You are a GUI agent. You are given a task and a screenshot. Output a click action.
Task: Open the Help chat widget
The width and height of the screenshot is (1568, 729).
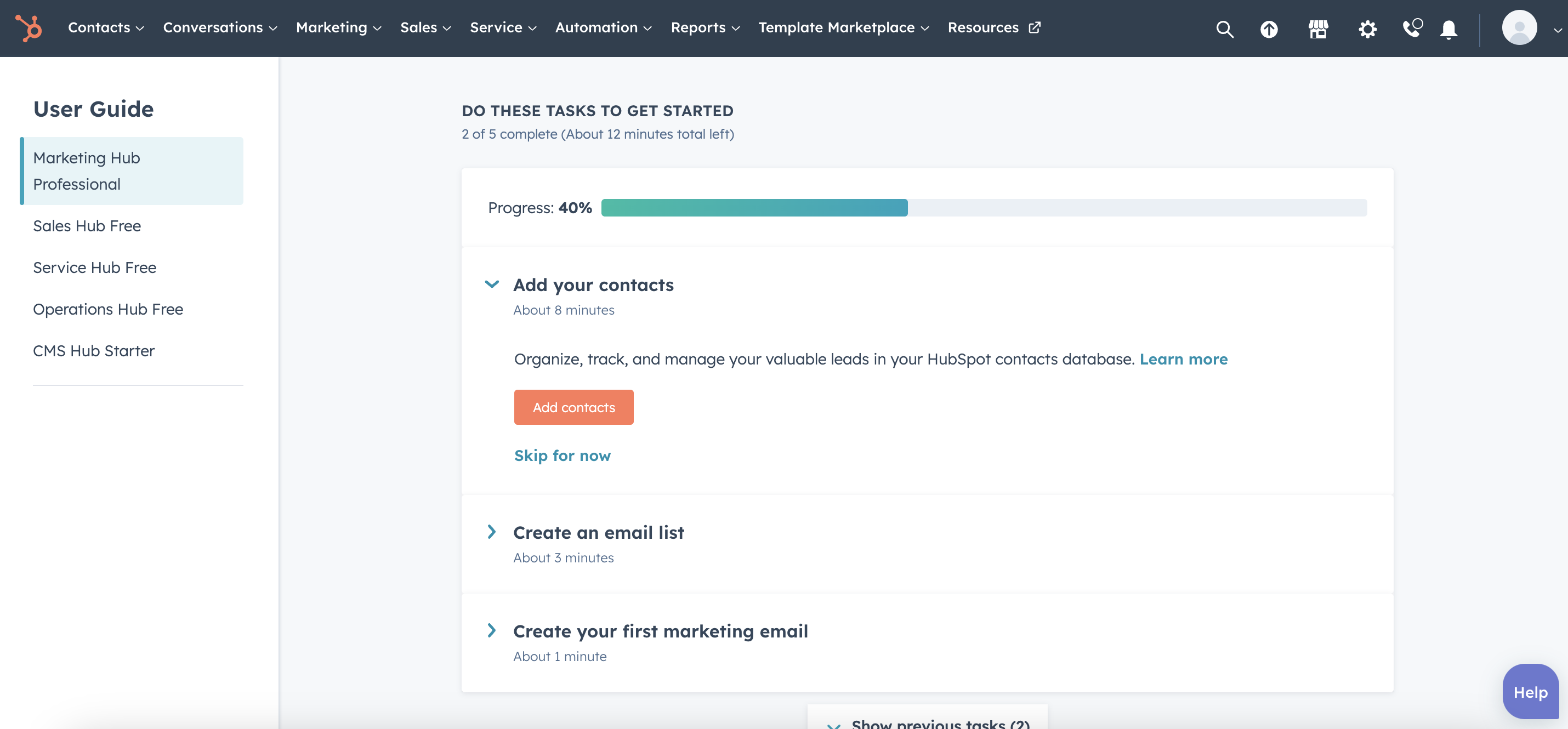(1530, 692)
